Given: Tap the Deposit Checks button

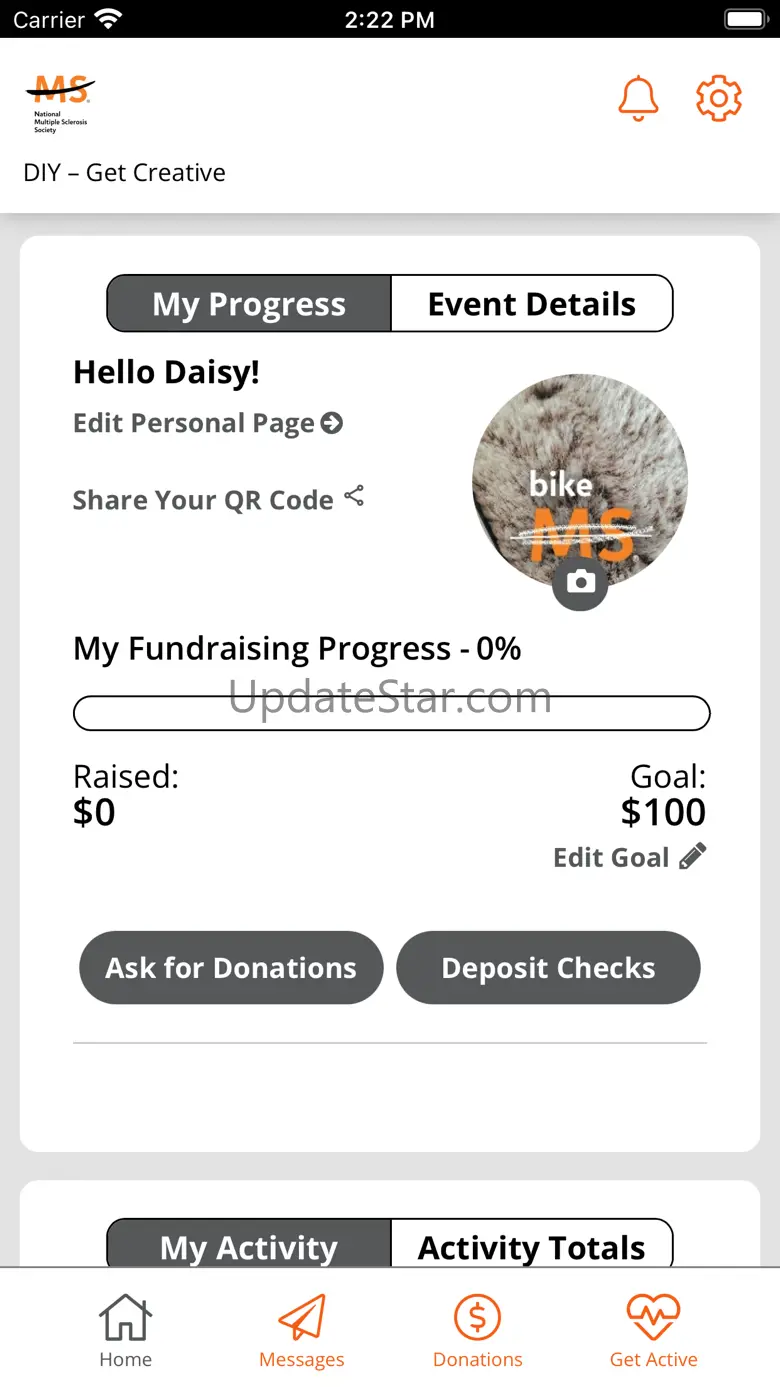Looking at the screenshot, I should coord(548,967).
